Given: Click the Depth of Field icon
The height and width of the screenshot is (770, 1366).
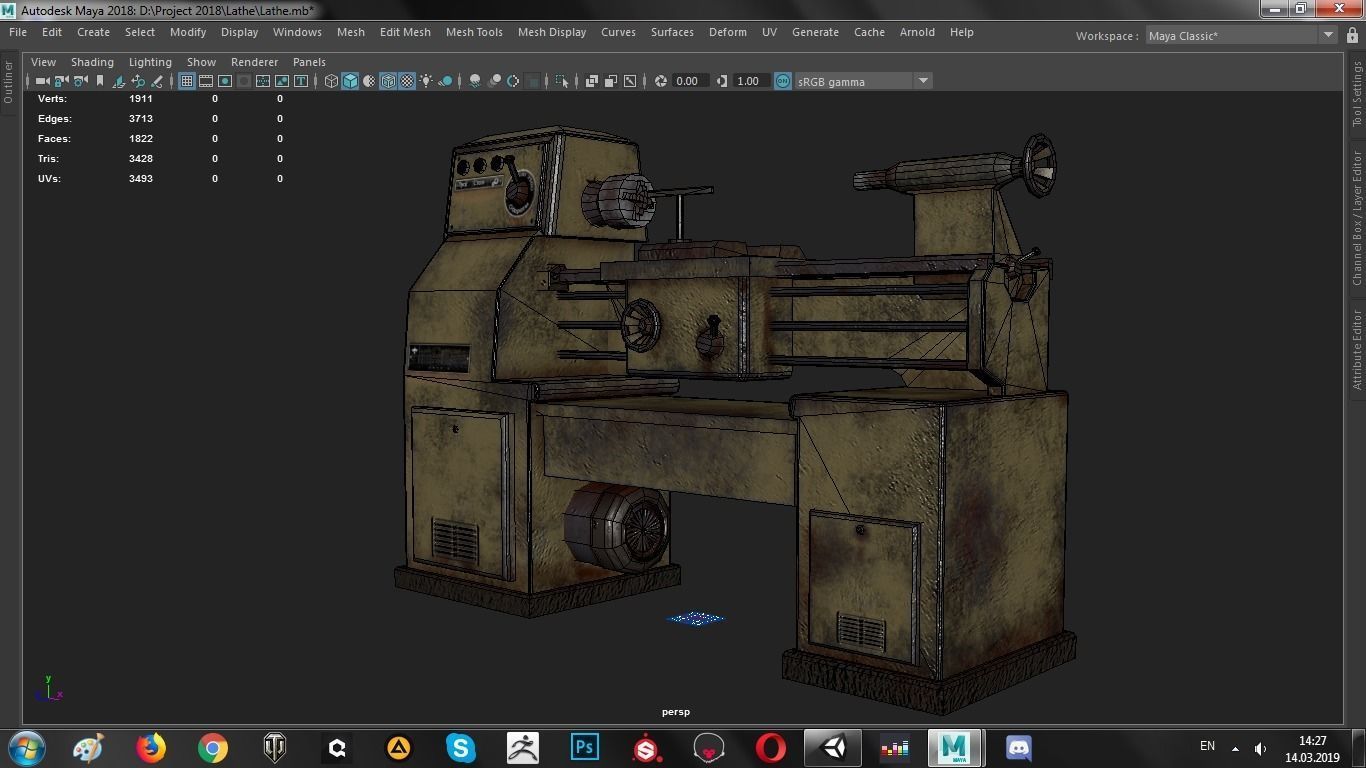Looking at the screenshot, I should click(532, 81).
